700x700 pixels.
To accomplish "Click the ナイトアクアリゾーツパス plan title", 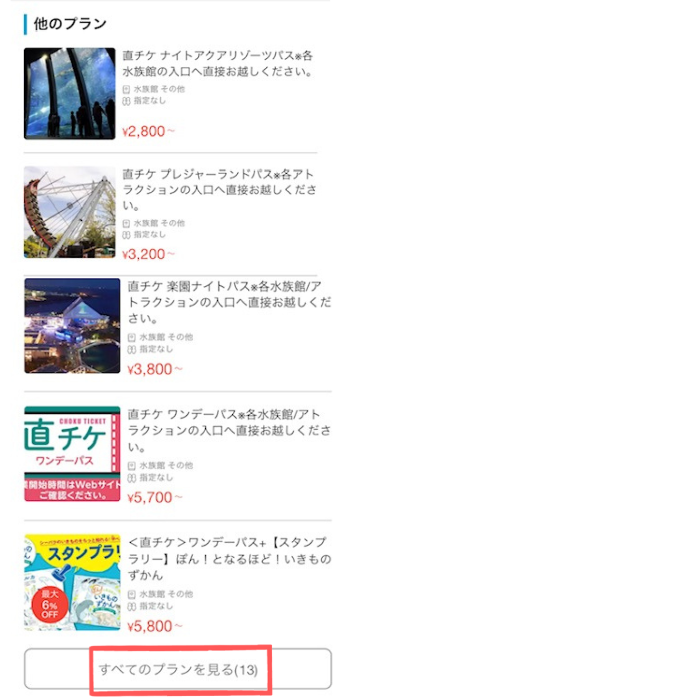I will 218,63.
